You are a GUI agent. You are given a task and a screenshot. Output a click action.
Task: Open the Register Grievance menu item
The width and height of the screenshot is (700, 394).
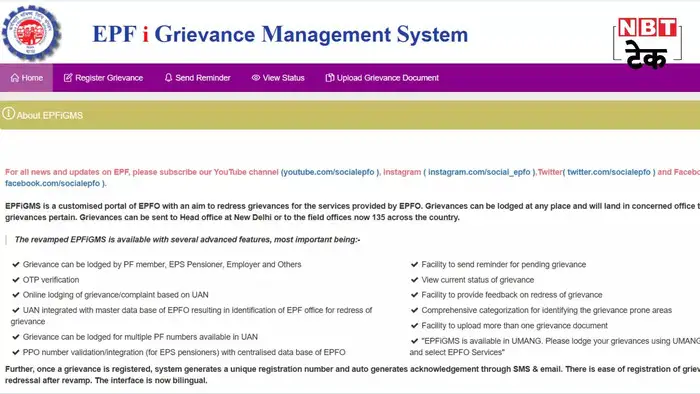pyautogui.click(x=103, y=78)
